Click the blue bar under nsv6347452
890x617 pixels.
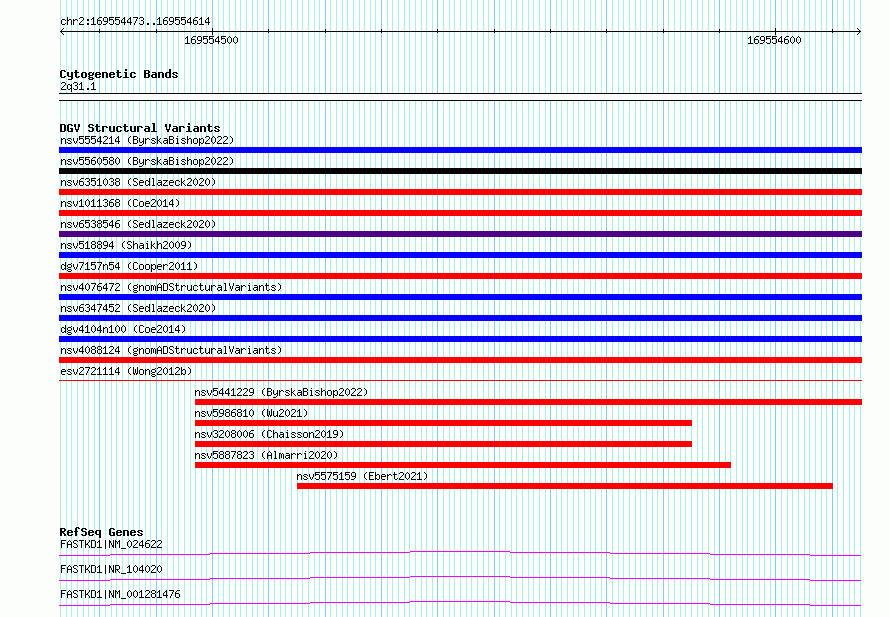click(460, 318)
